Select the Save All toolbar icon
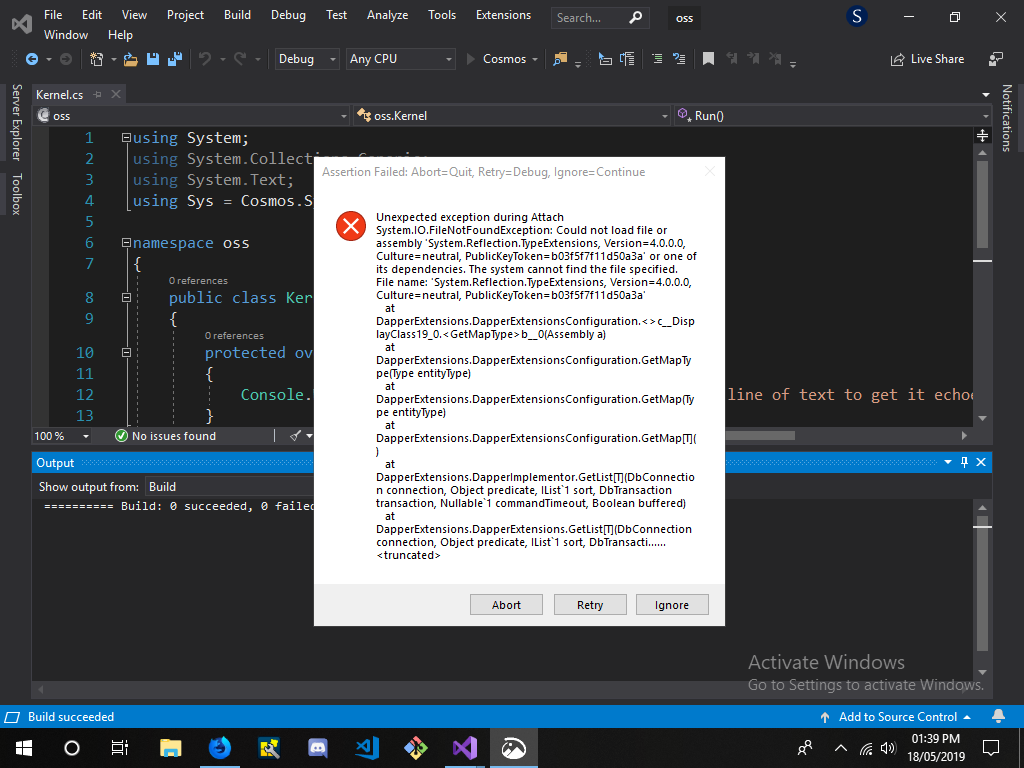This screenshot has height=768, width=1024. point(176,59)
